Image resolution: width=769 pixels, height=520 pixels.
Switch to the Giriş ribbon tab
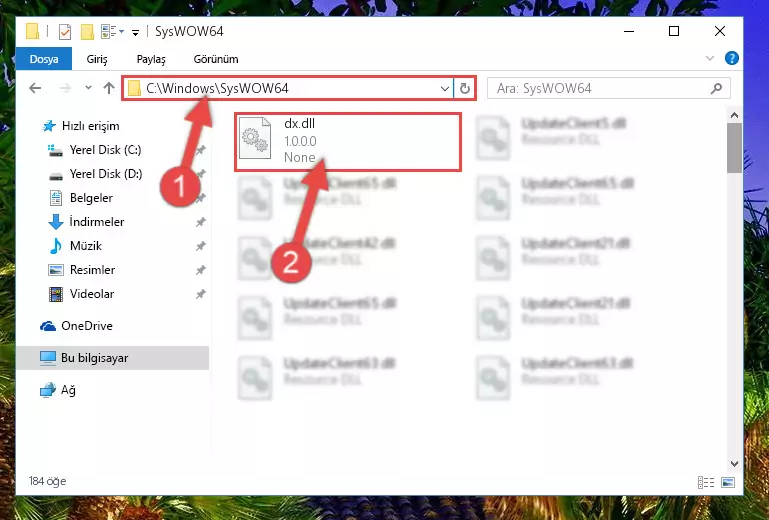[97, 59]
